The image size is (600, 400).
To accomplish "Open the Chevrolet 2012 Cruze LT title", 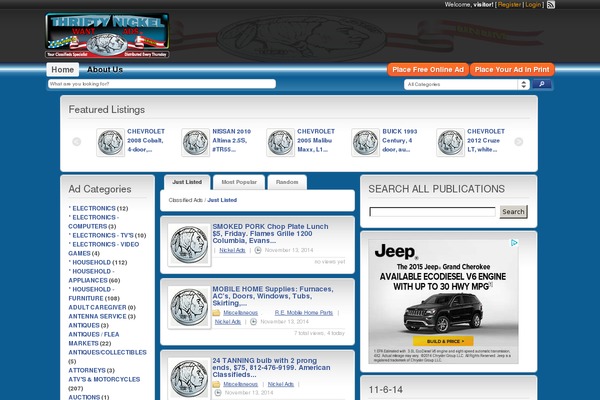I will pyautogui.click(x=486, y=140).
